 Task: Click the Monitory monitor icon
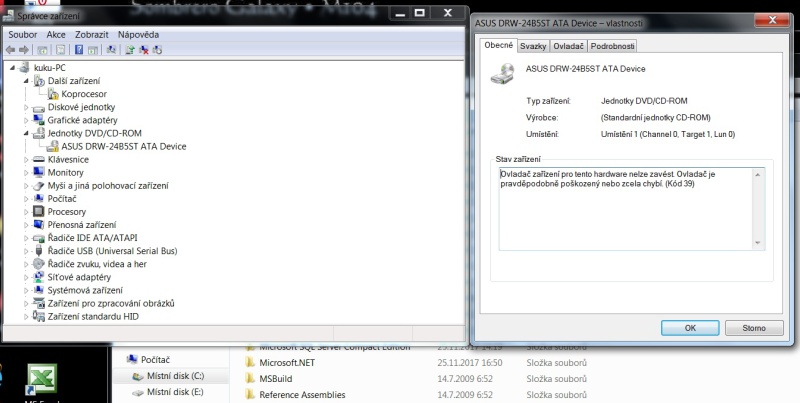pos(38,172)
